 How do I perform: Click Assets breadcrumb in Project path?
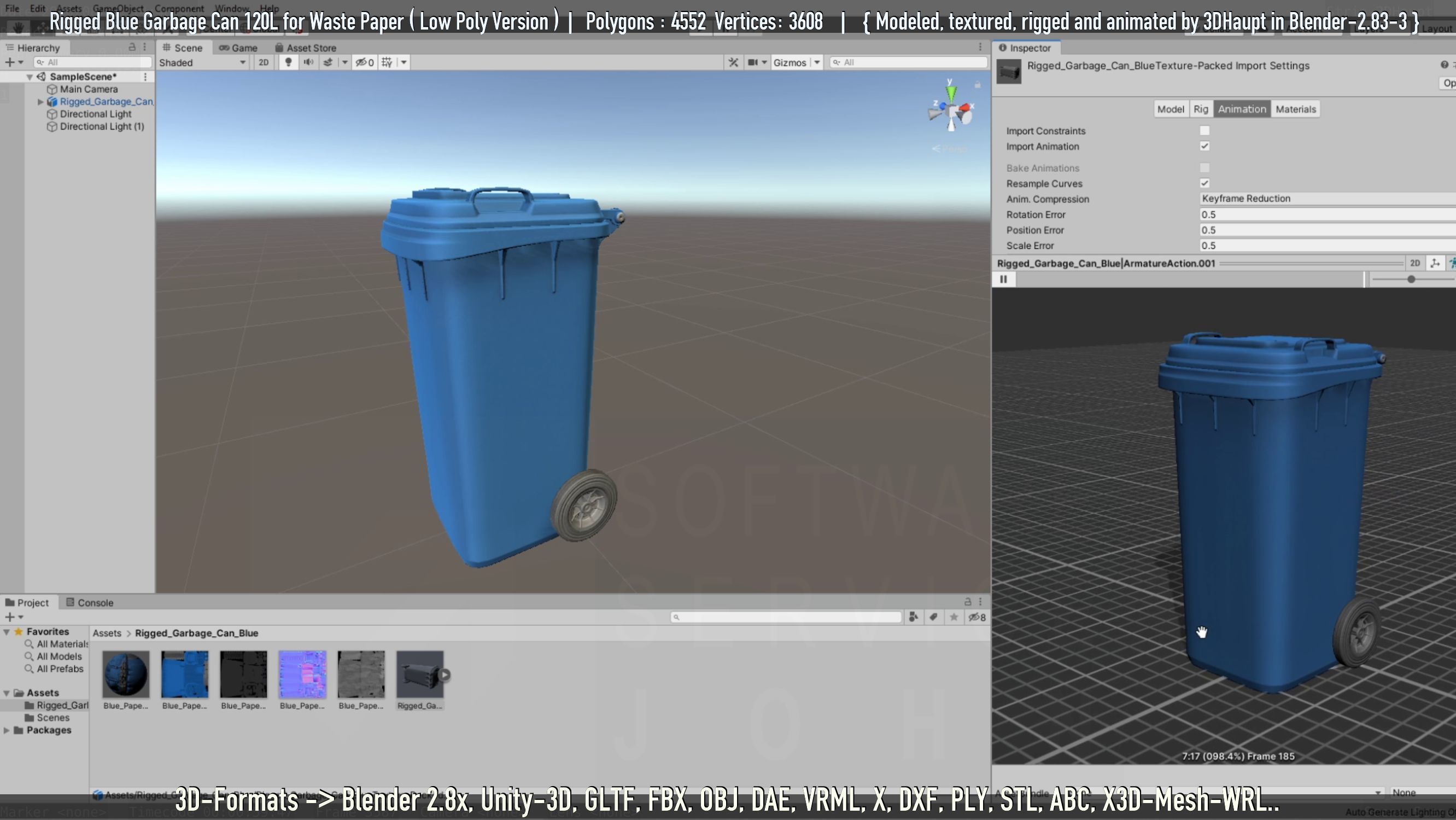click(107, 633)
